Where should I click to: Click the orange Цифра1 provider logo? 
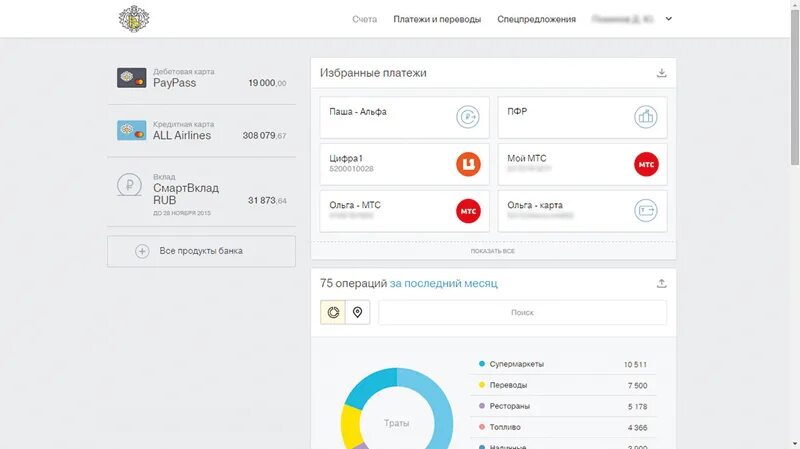tap(468, 164)
